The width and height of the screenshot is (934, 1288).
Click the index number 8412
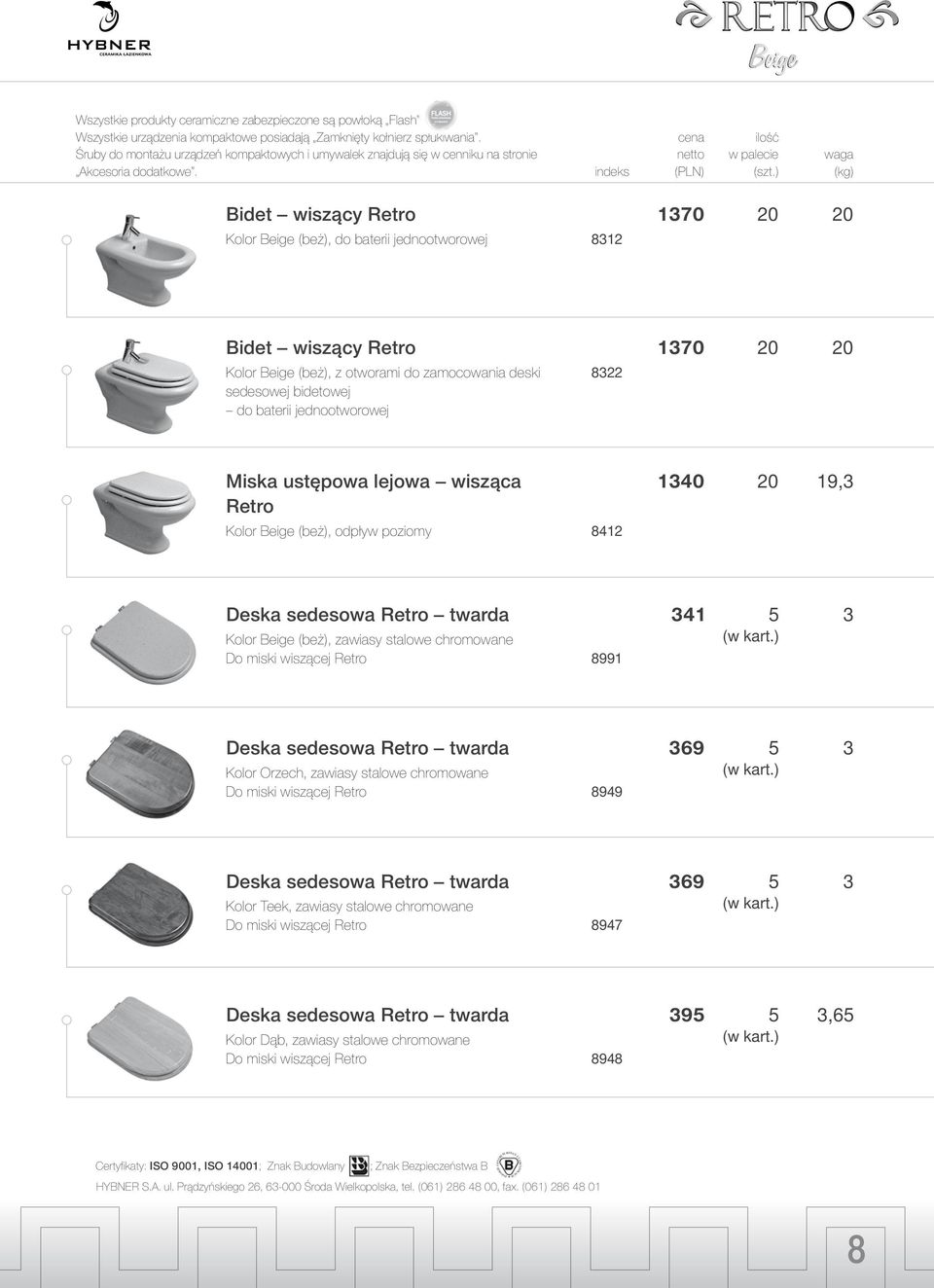[x=606, y=532]
